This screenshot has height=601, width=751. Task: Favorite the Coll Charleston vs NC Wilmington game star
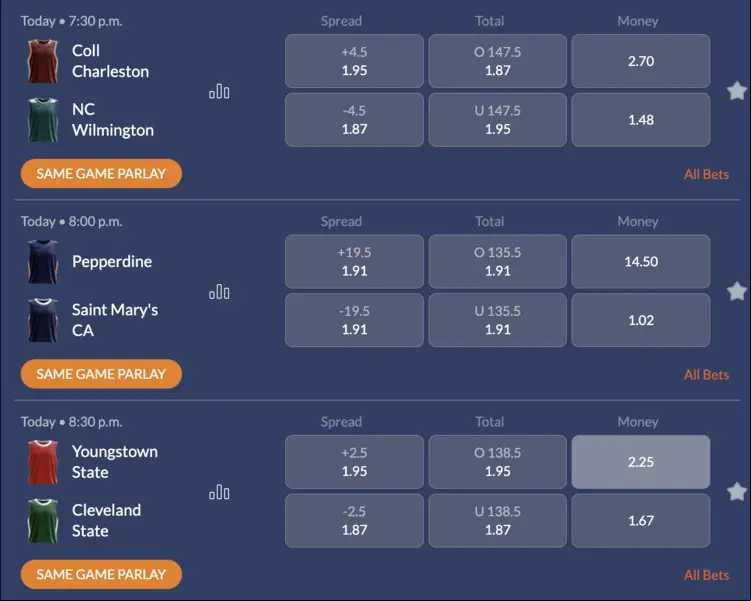[x=737, y=91]
